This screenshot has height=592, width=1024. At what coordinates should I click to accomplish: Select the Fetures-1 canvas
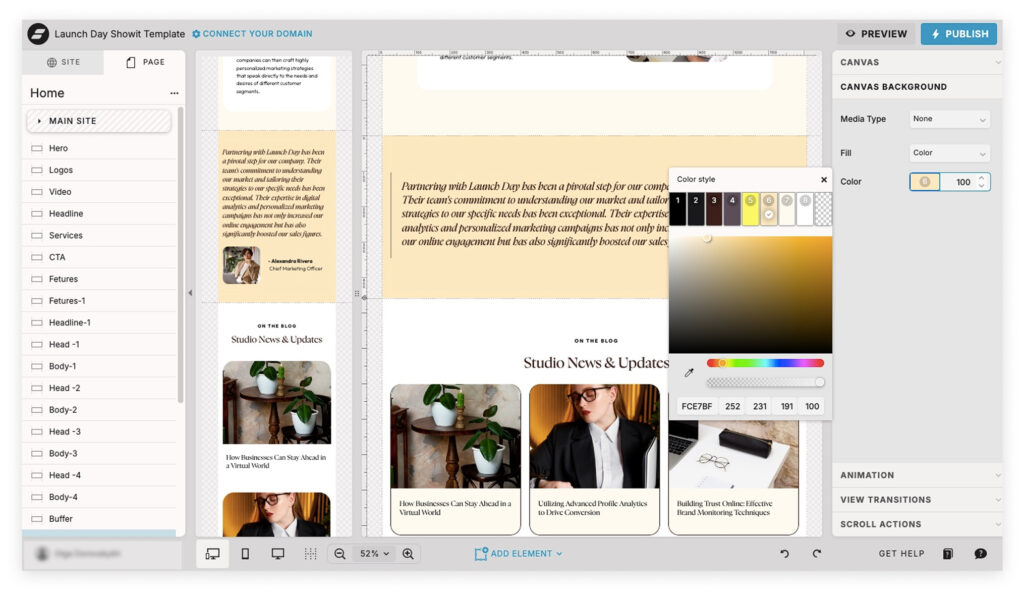101,301
